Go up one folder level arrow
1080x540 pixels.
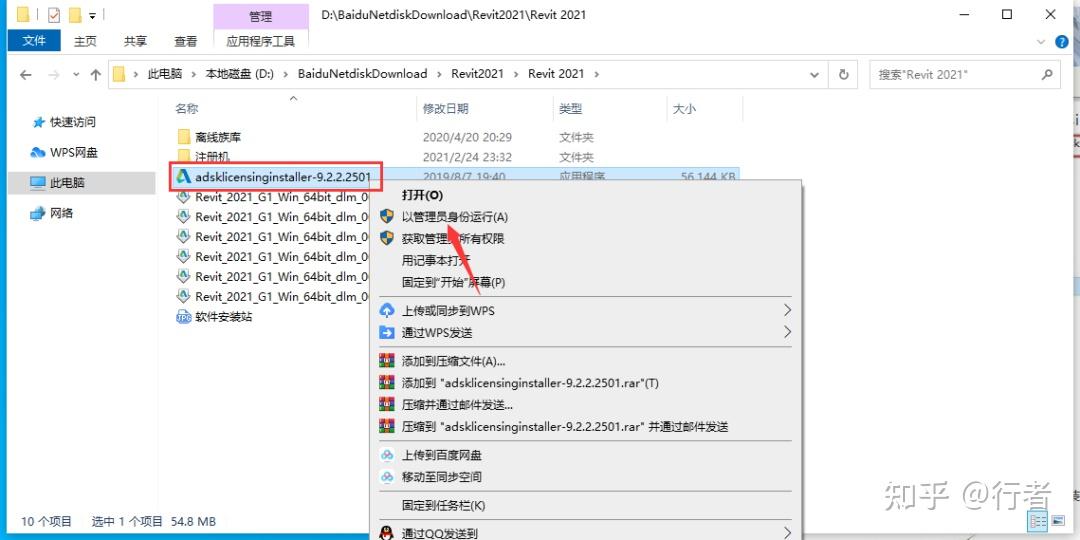point(96,74)
